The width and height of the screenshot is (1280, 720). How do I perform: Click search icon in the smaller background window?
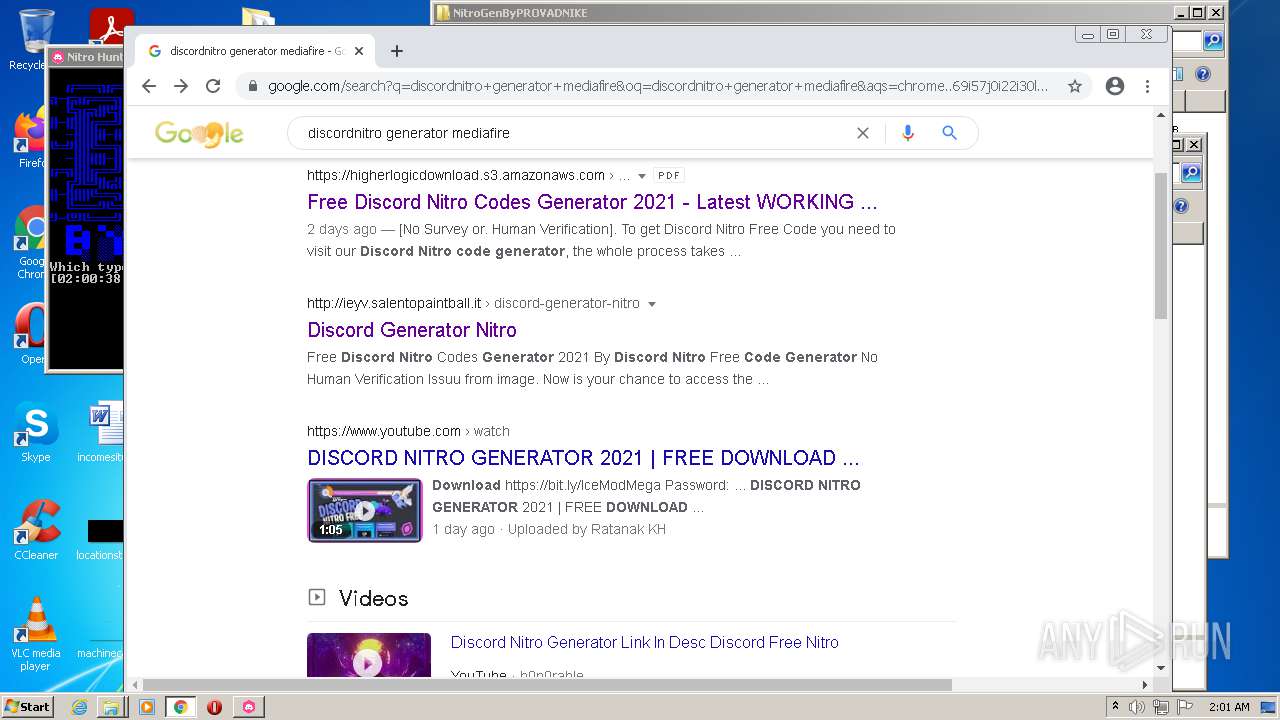(x=1190, y=173)
